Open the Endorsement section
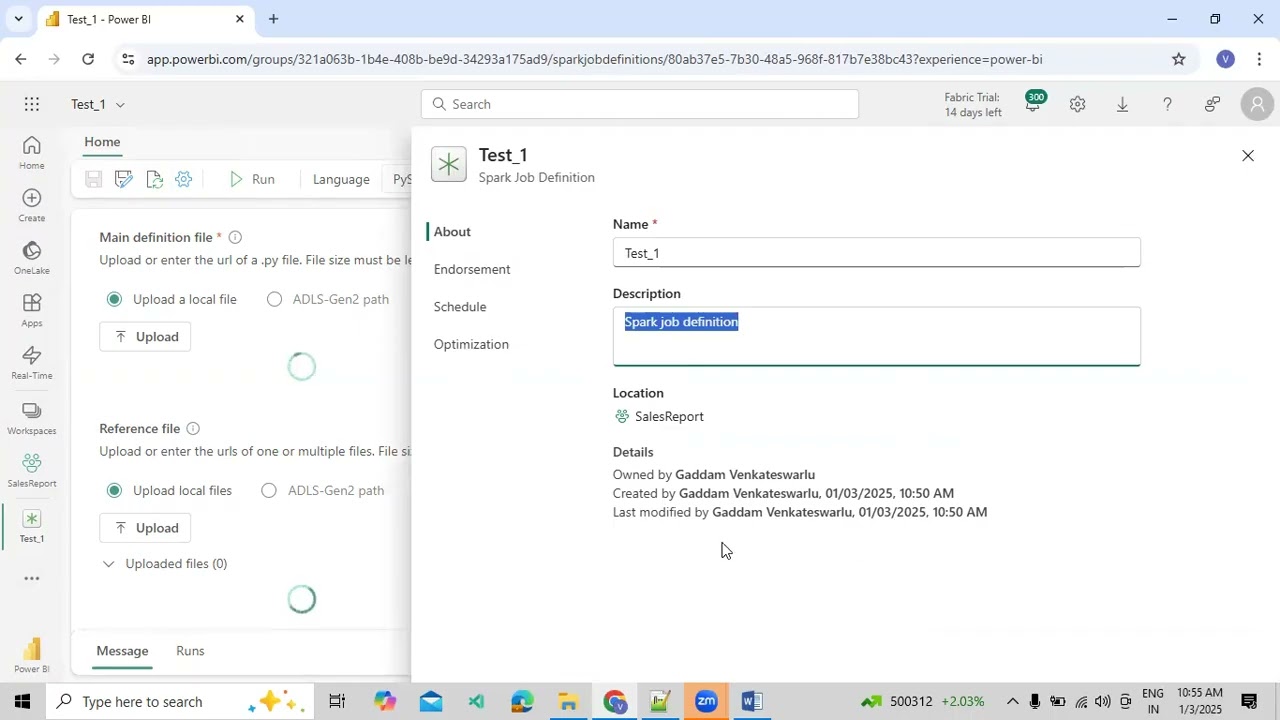 coord(472,269)
